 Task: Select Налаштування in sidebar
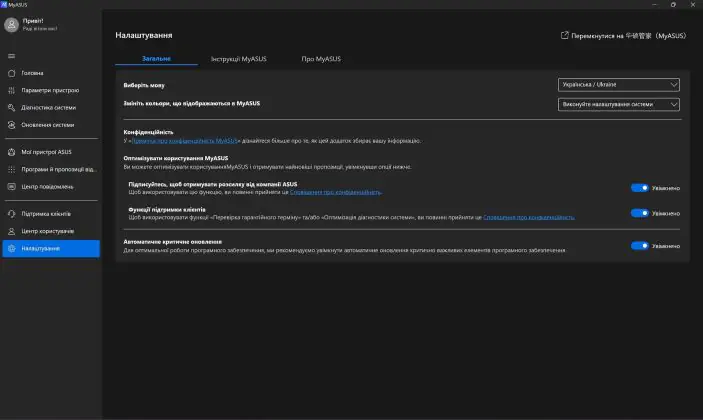[51, 248]
